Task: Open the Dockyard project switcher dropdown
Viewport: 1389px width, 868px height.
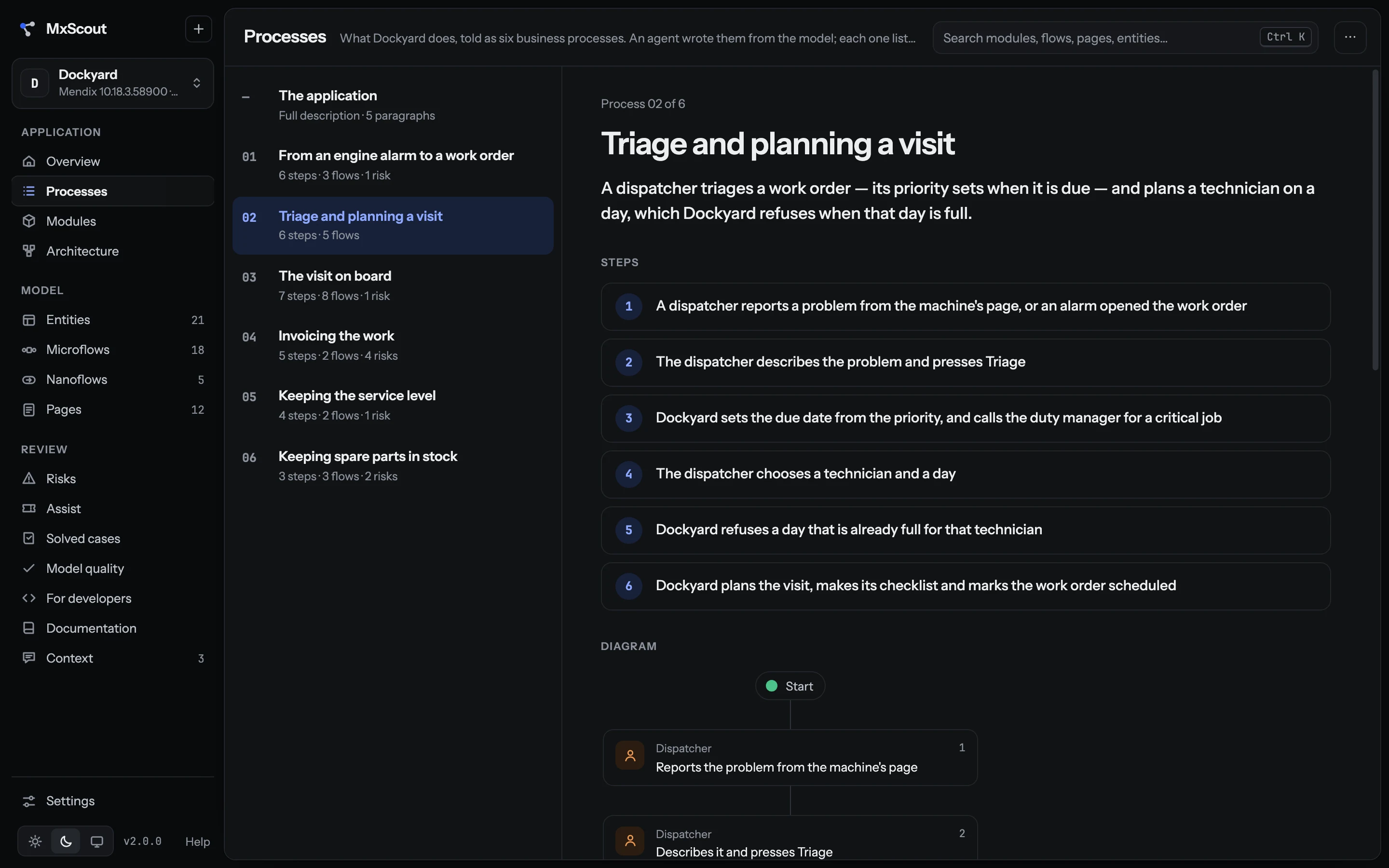Action: pyautogui.click(x=112, y=83)
